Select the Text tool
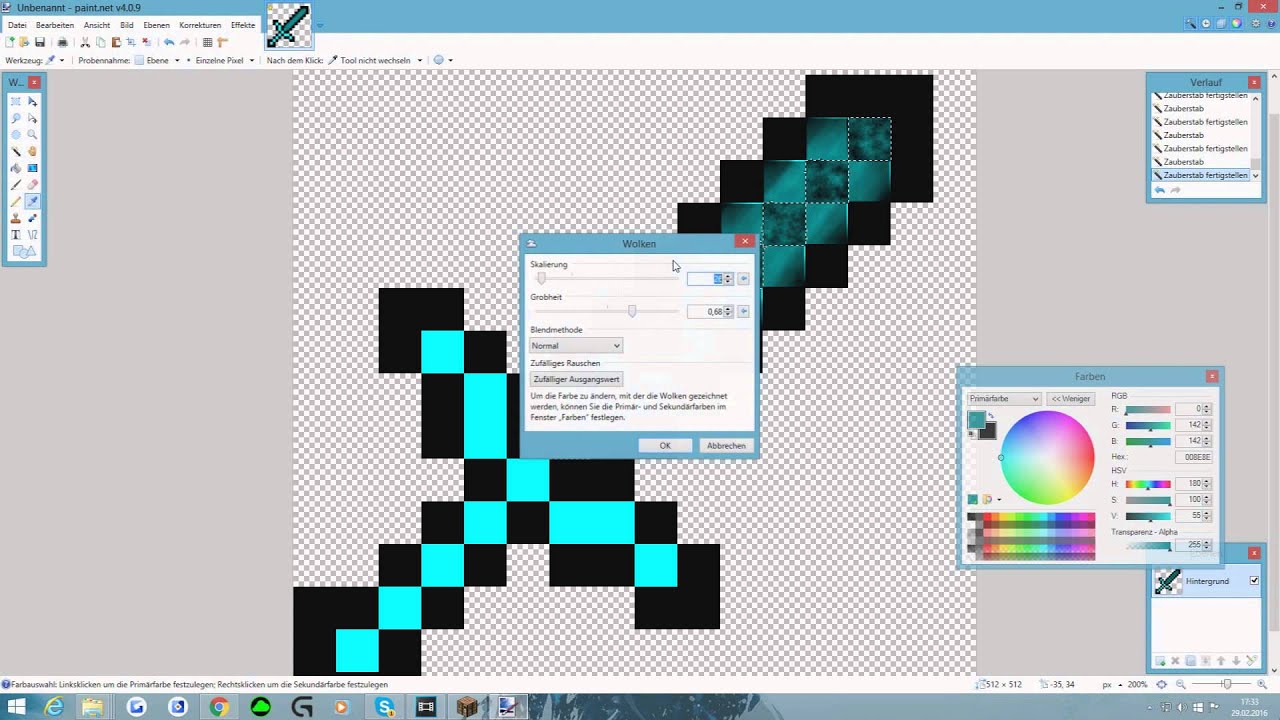1280x720 pixels. pyautogui.click(x=16, y=235)
